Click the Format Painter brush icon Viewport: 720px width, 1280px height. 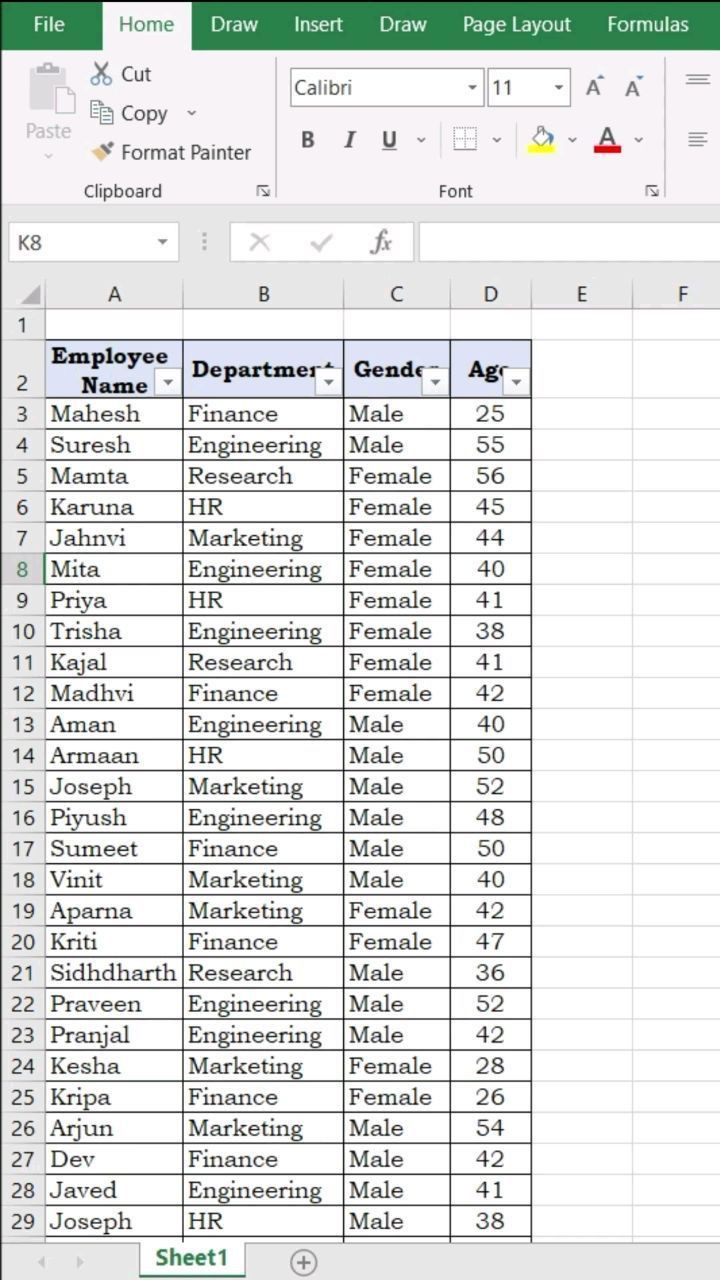click(102, 152)
